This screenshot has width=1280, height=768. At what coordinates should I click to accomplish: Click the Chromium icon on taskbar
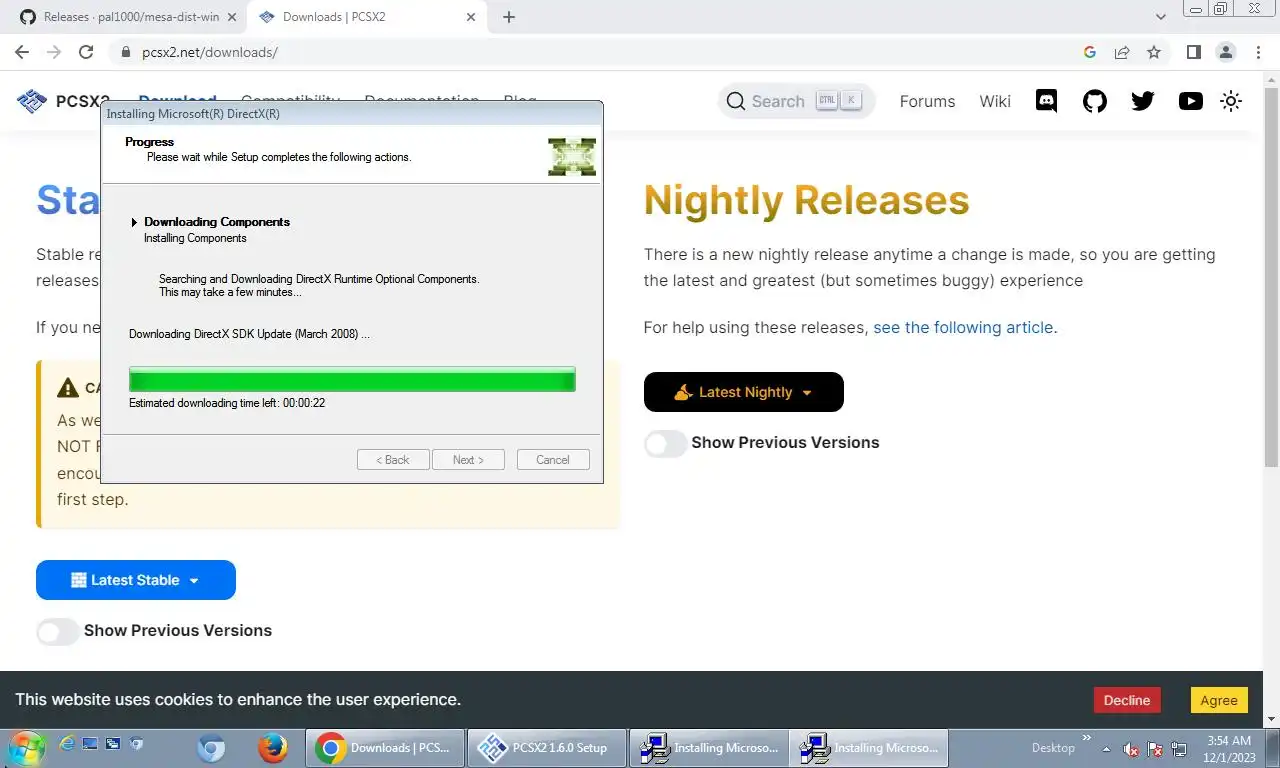[211, 748]
